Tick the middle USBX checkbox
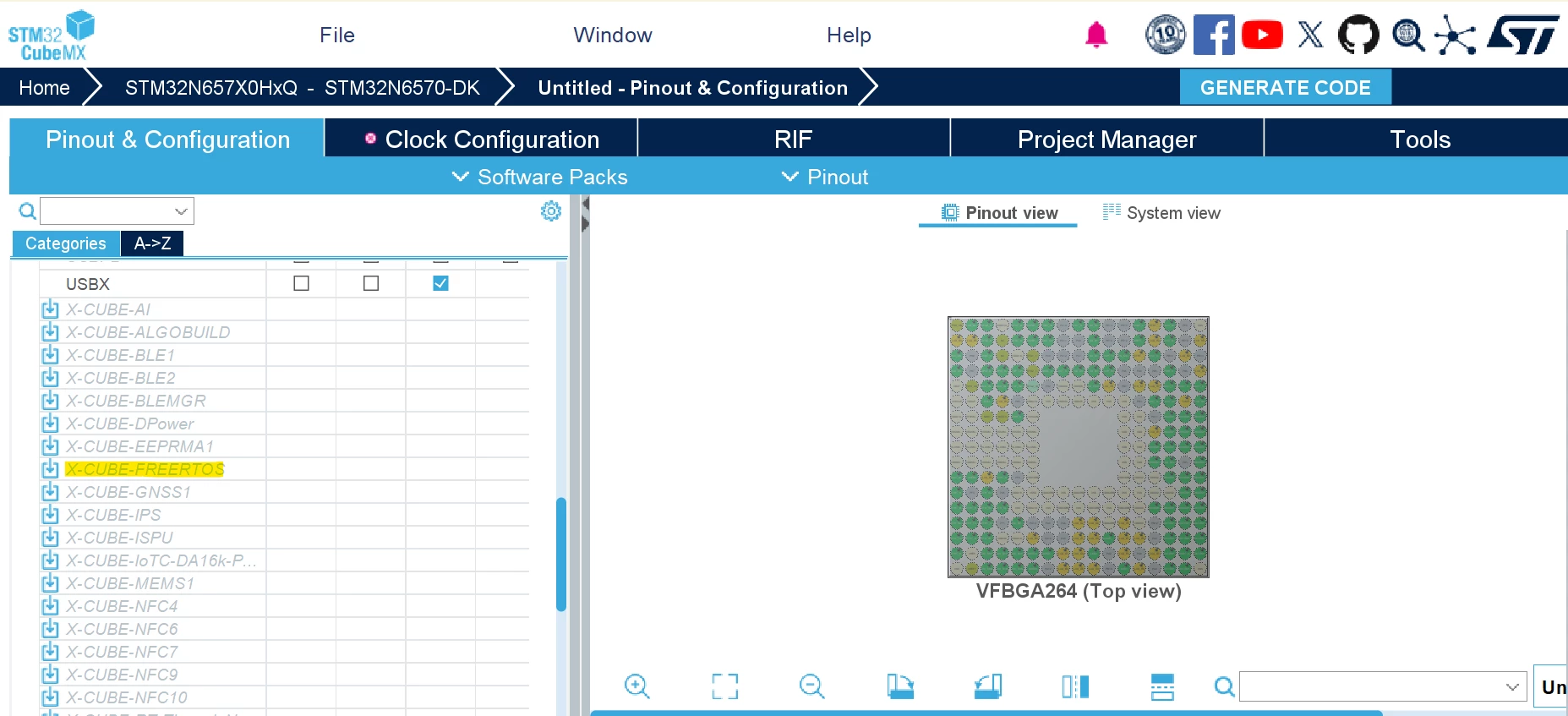This screenshot has height=716, width=1568. click(371, 283)
